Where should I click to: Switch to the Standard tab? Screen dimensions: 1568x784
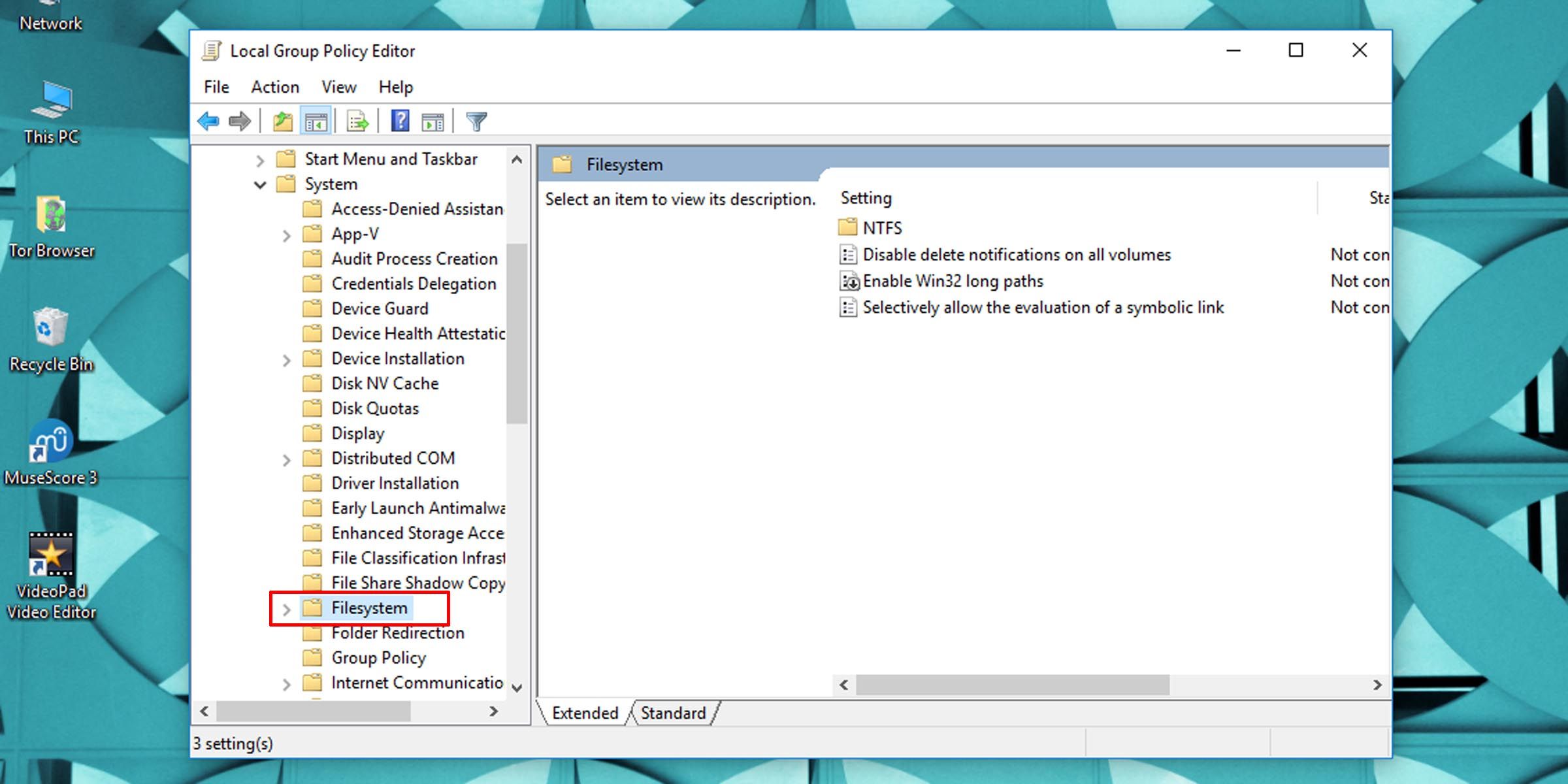673,713
